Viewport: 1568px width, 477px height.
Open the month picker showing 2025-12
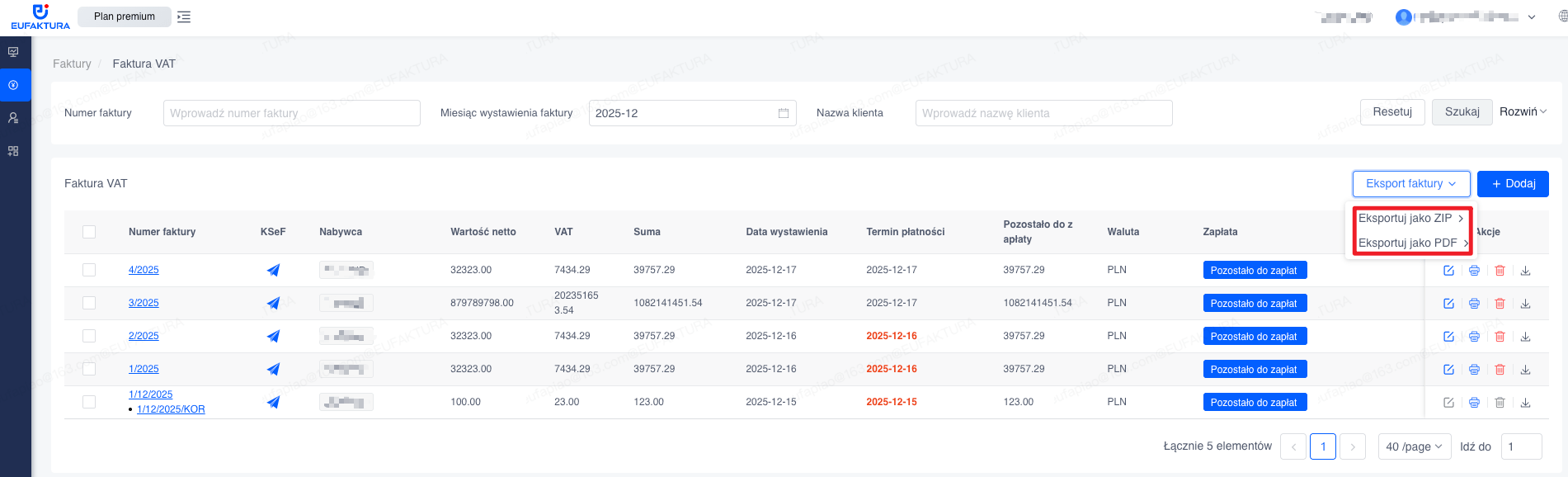click(692, 113)
